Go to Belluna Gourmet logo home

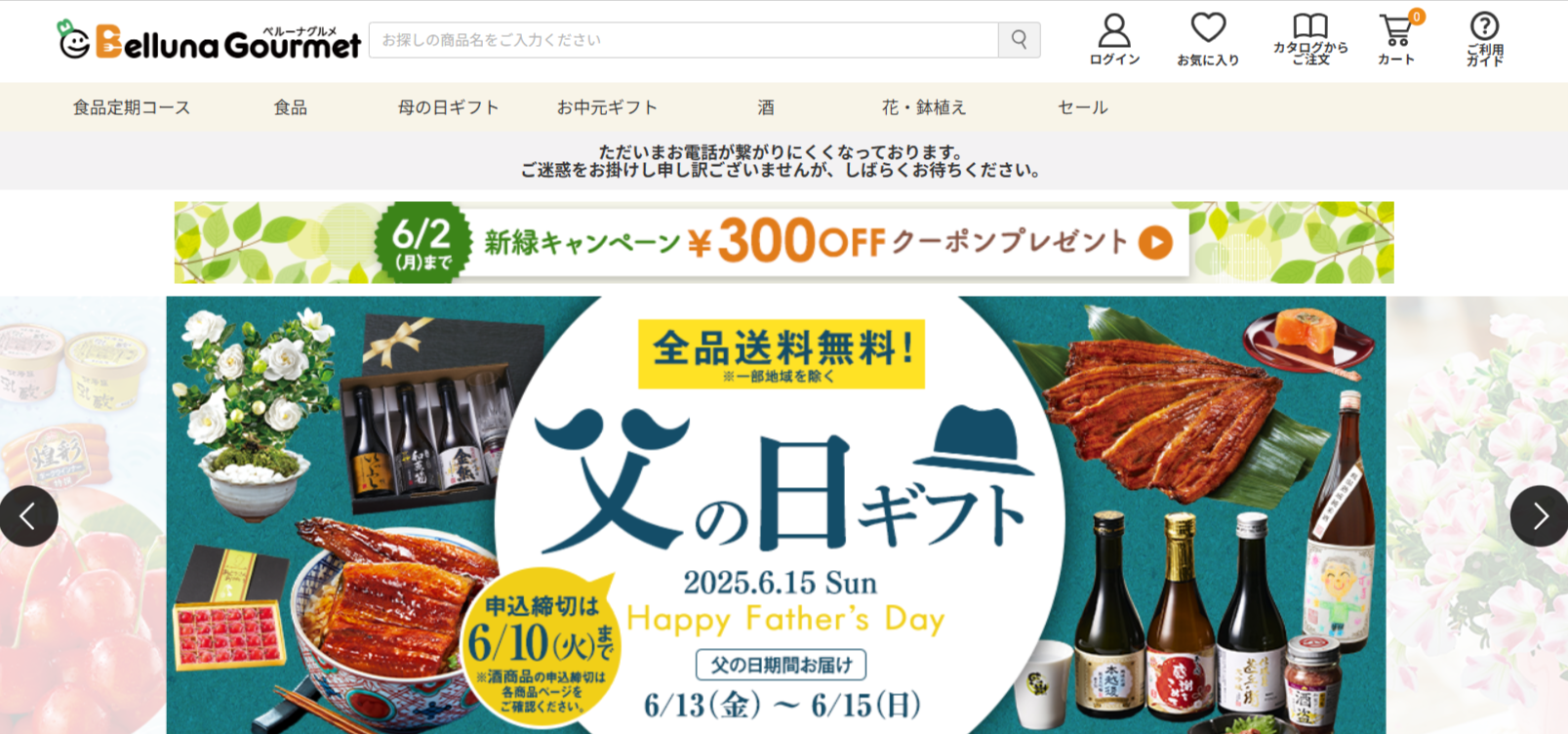click(209, 40)
